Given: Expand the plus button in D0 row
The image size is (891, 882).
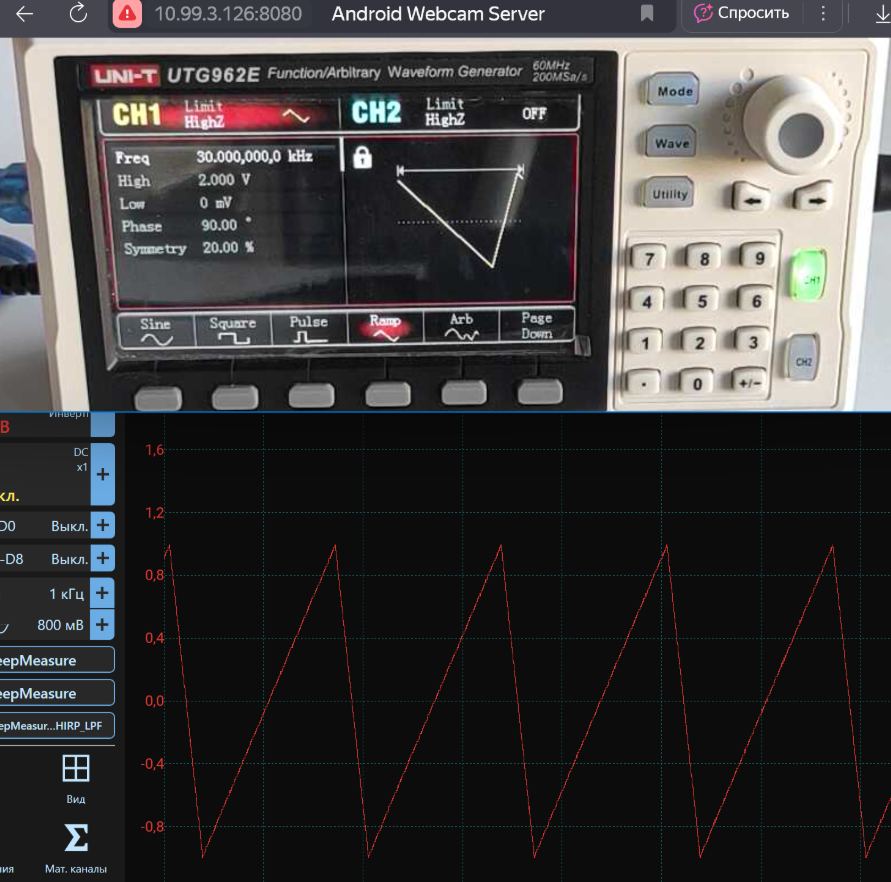Looking at the screenshot, I should (102, 526).
